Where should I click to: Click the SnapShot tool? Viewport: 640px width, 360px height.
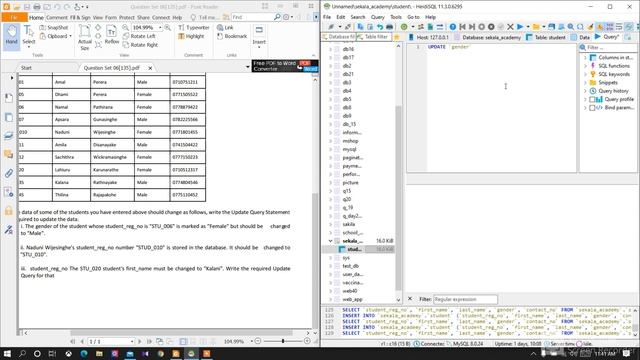click(x=54, y=27)
